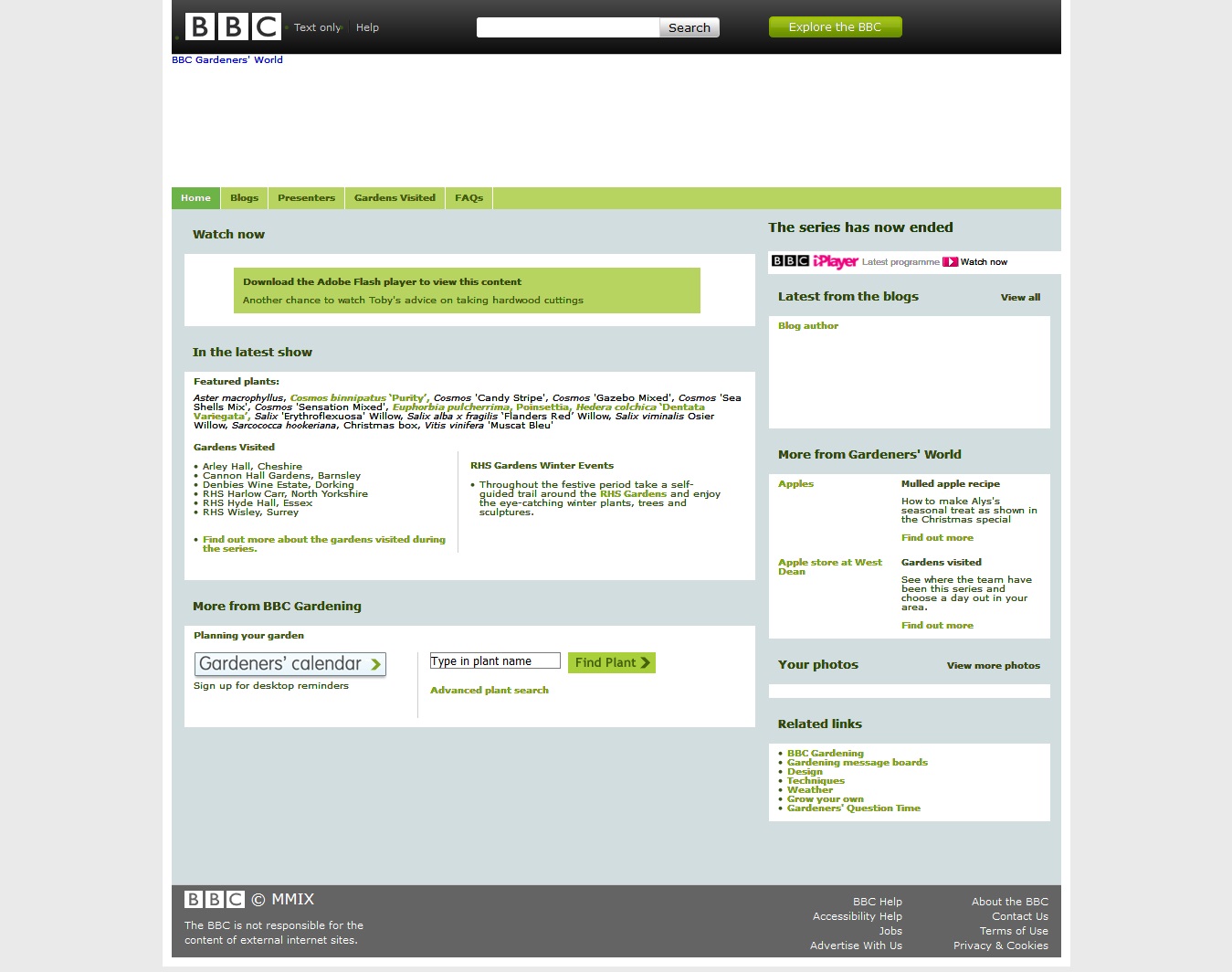Focus the Type in plant name field
Screen dimensions: 1232x972
(495, 660)
